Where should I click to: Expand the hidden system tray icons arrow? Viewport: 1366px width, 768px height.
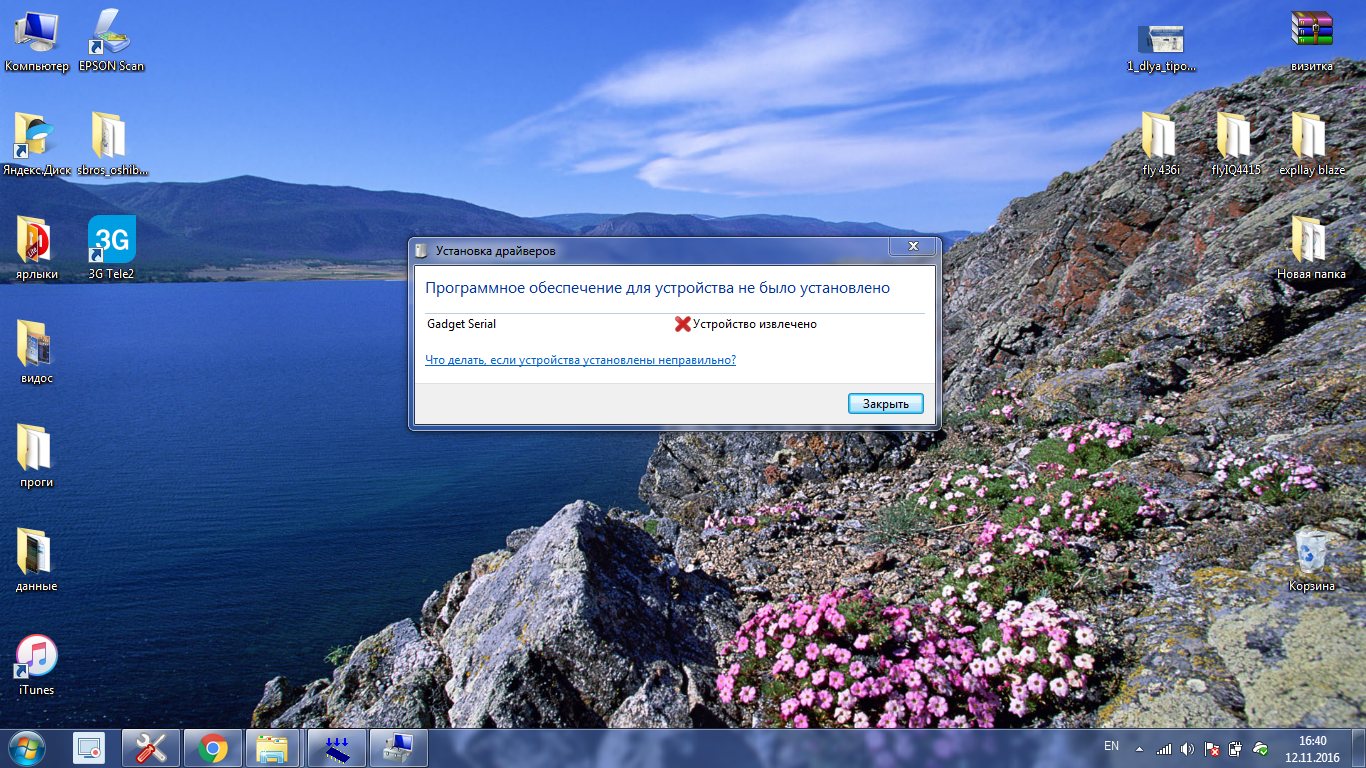coord(1138,748)
